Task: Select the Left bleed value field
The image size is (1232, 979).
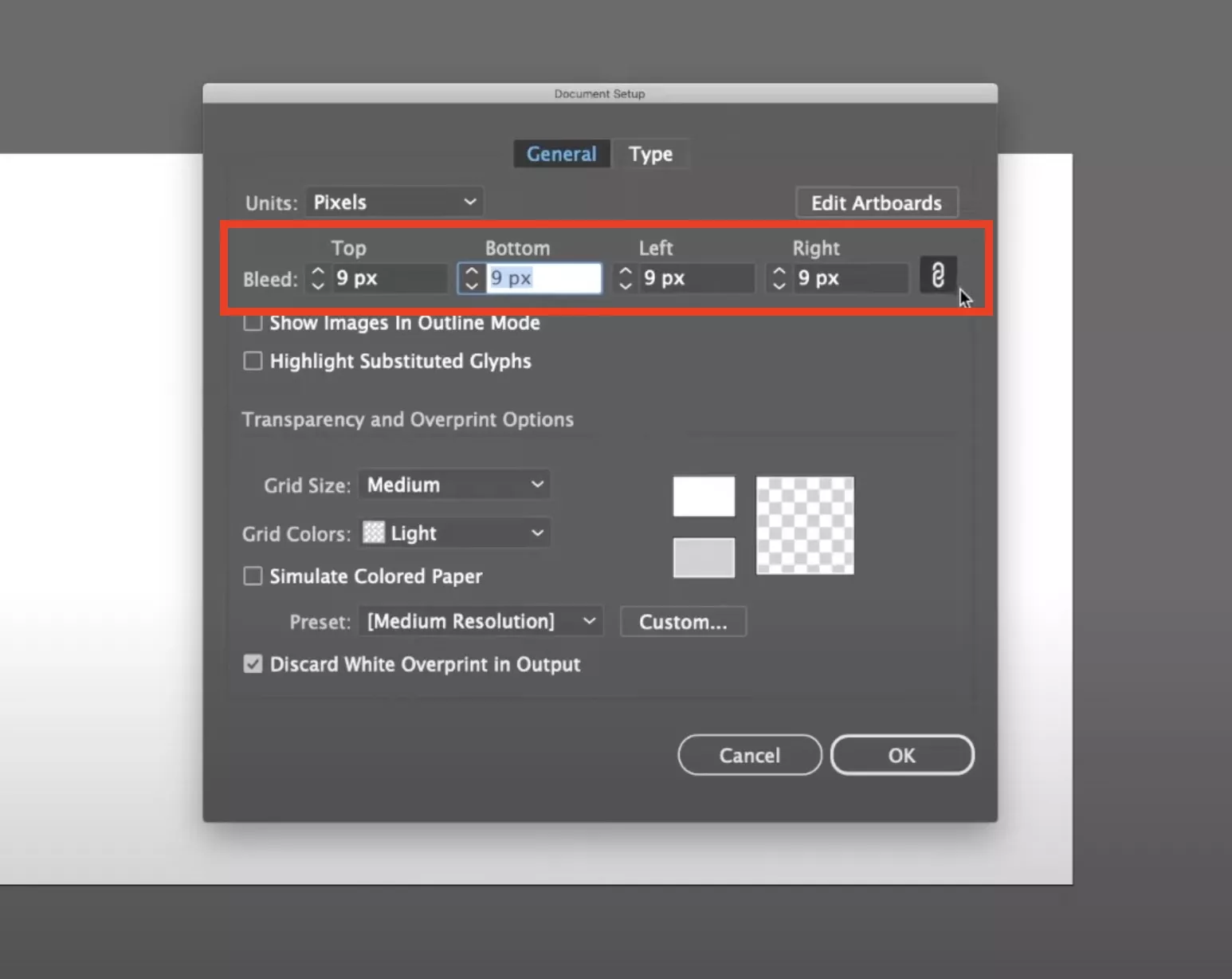Action: pyautogui.click(x=697, y=278)
